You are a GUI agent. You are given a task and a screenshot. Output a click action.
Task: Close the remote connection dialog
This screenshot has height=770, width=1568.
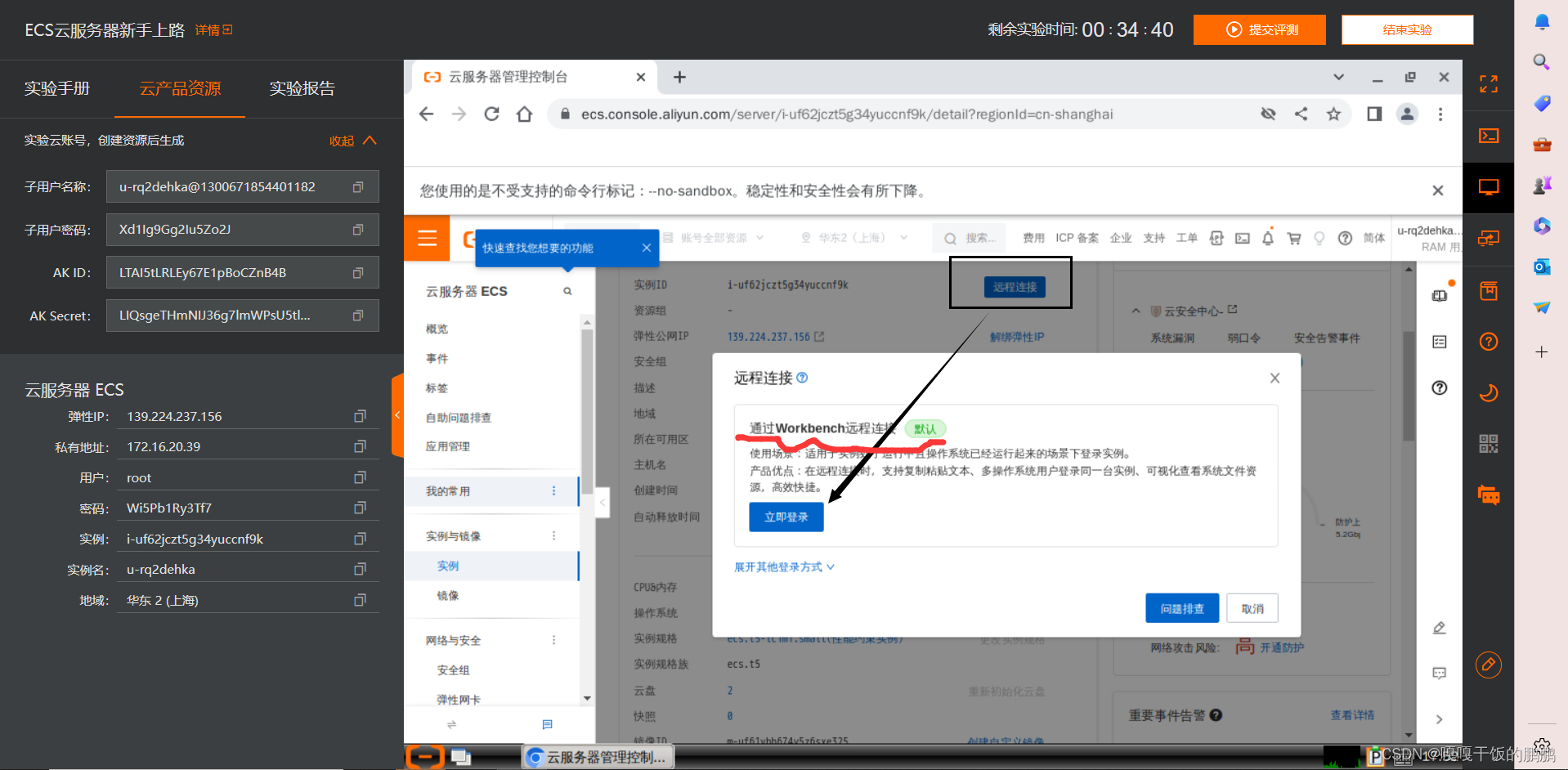tap(1275, 378)
